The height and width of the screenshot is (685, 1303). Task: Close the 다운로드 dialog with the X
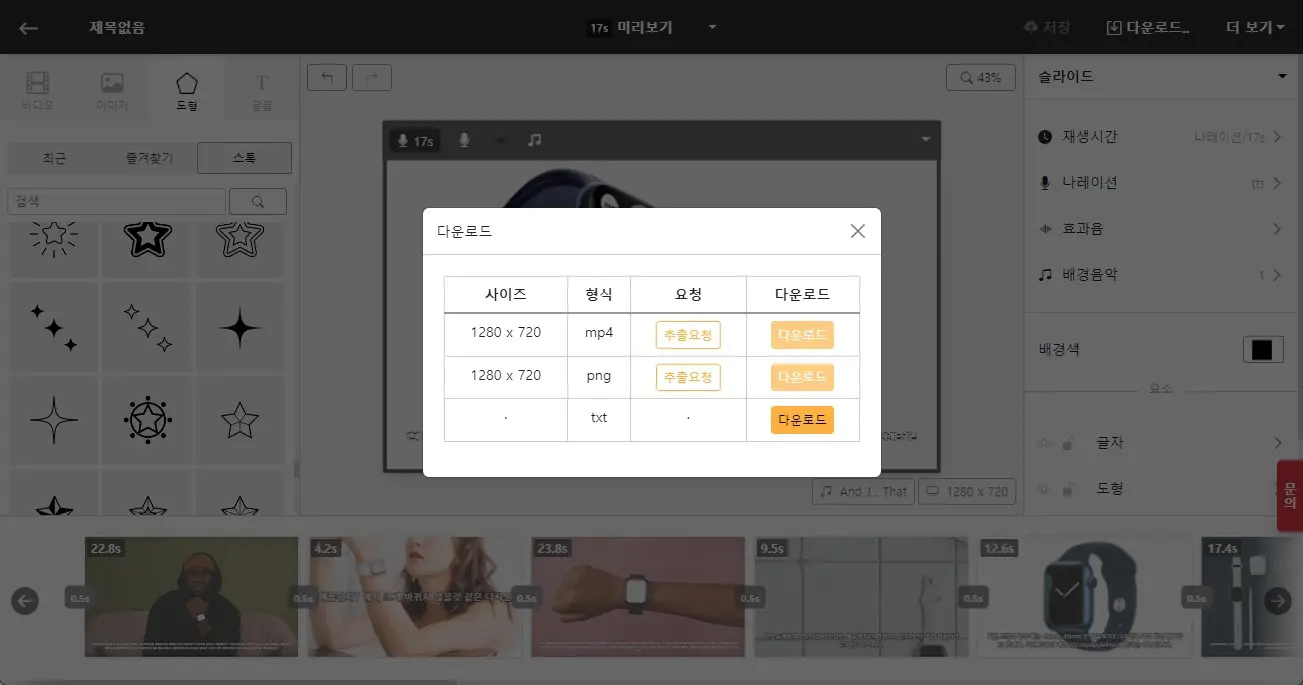(x=857, y=231)
